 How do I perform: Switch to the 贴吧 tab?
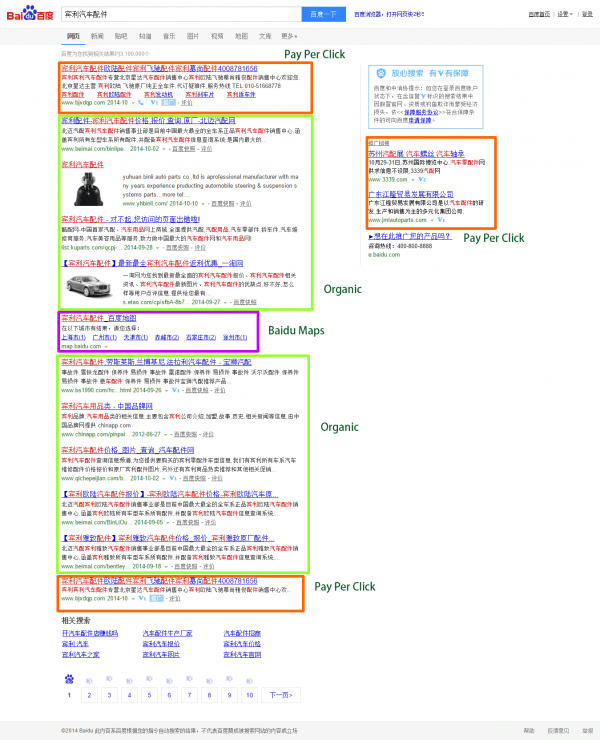pyautogui.click(x=121, y=36)
